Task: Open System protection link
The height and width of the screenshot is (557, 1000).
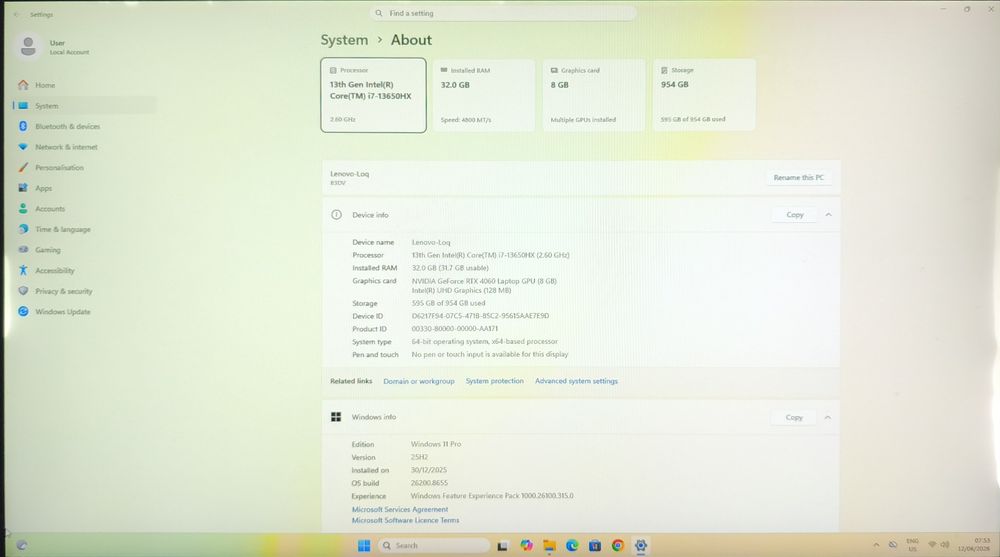Action: pyautogui.click(x=494, y=381)
